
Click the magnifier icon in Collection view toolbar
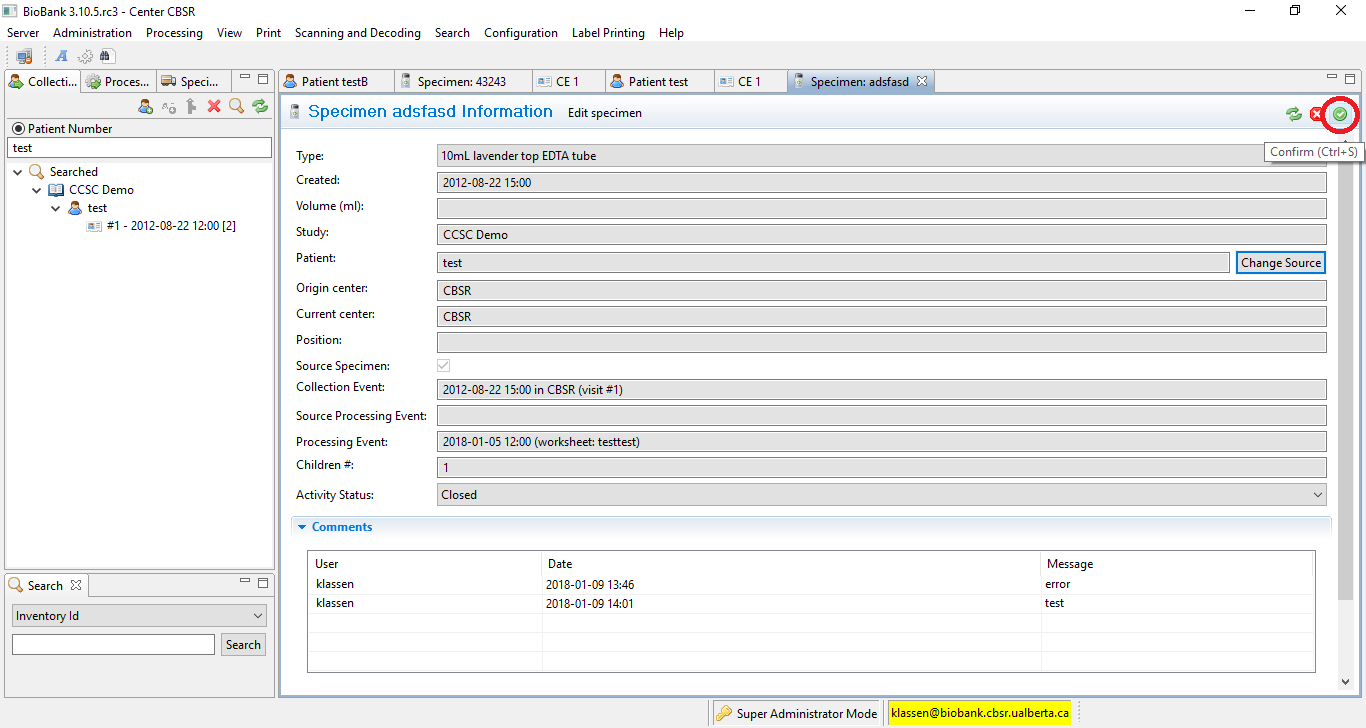coord(237,106)
